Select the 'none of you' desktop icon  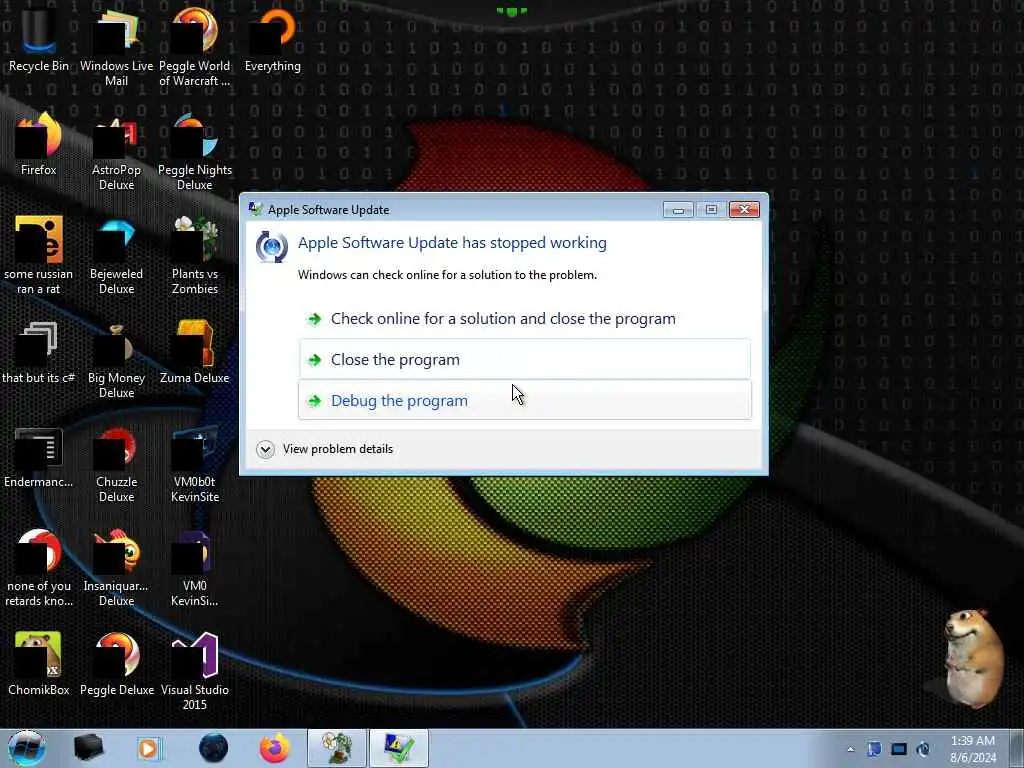coord(39,568)
